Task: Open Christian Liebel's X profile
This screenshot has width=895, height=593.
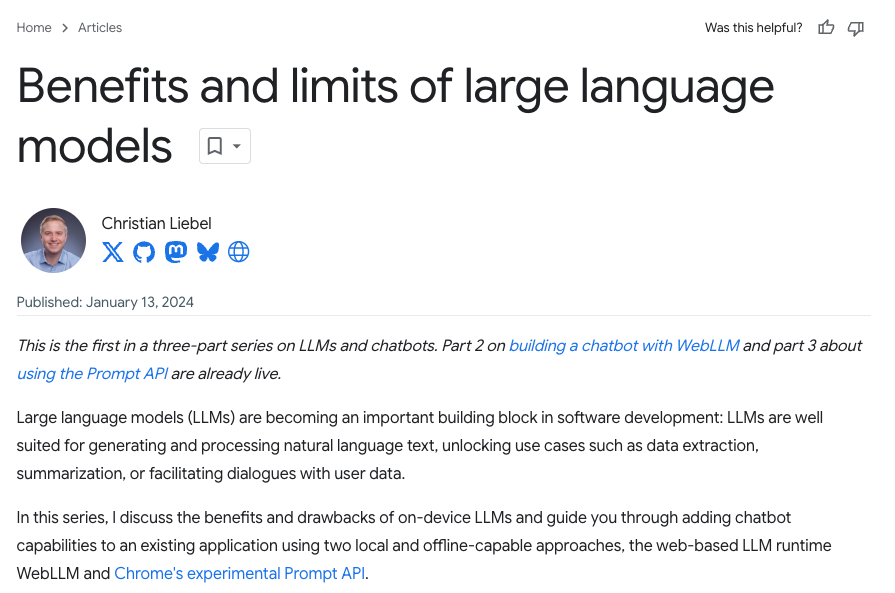Action: coord(113,252)
